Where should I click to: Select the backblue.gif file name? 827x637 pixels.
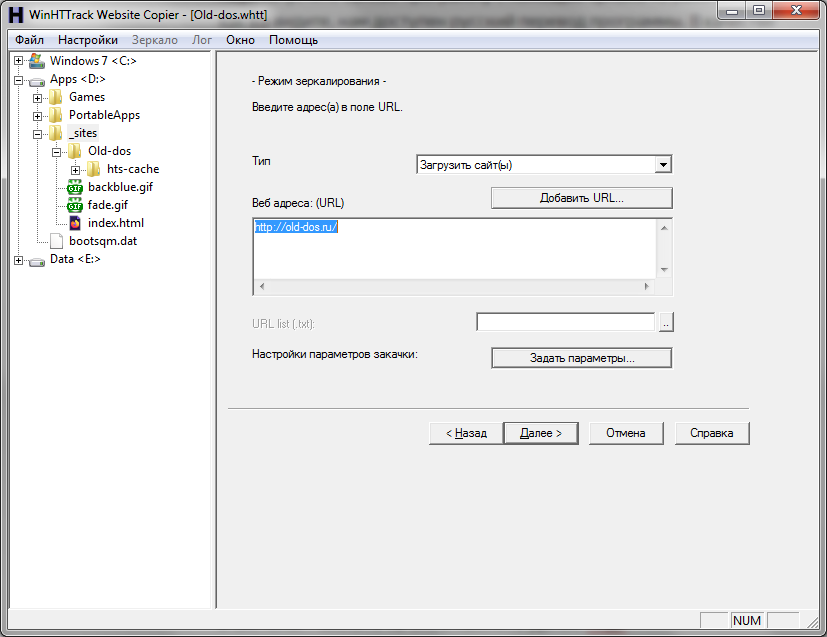[x=120, y=187]
